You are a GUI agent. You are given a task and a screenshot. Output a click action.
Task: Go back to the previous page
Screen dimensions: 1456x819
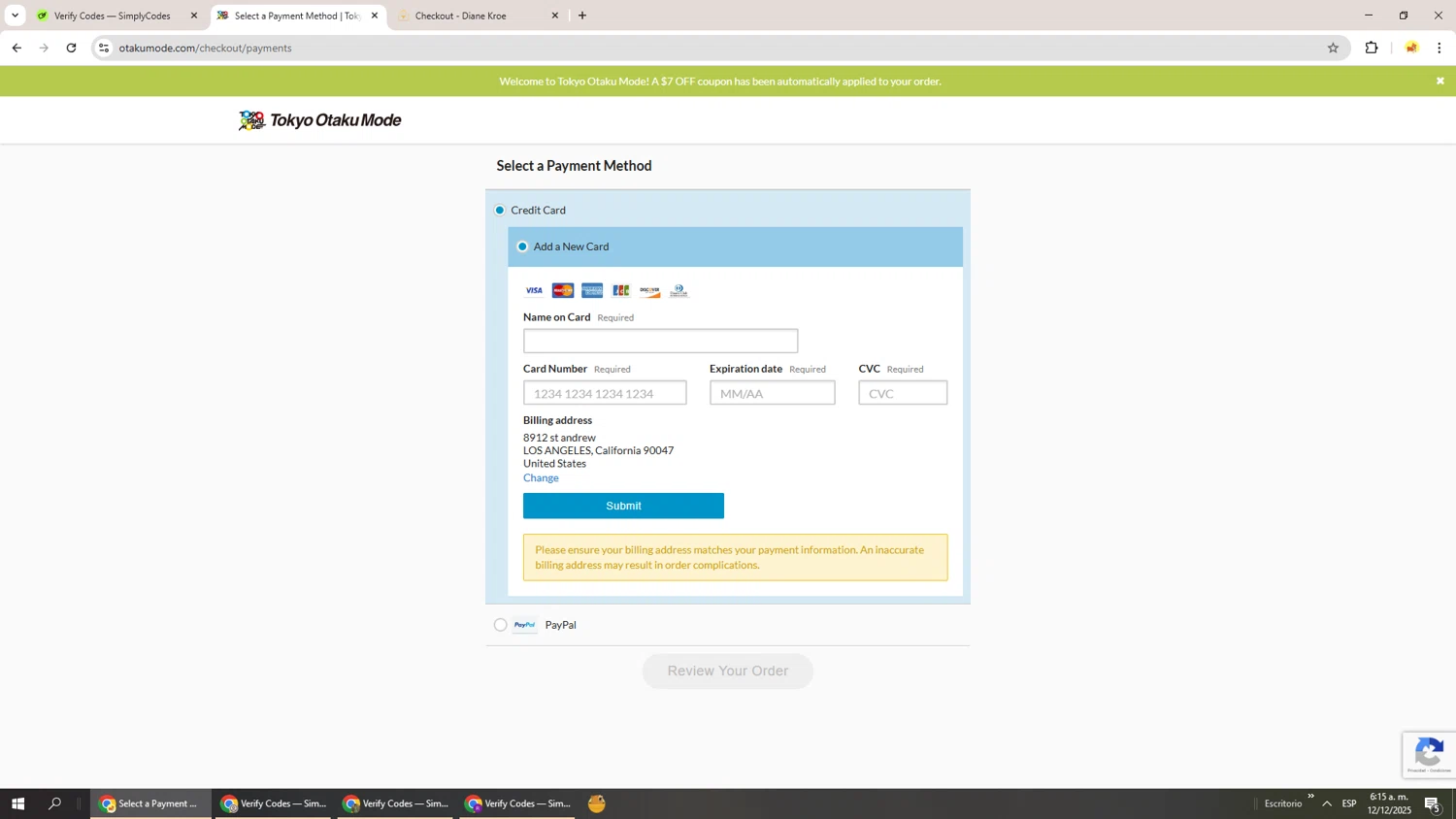pyautogui.click(x=17, y=48)
